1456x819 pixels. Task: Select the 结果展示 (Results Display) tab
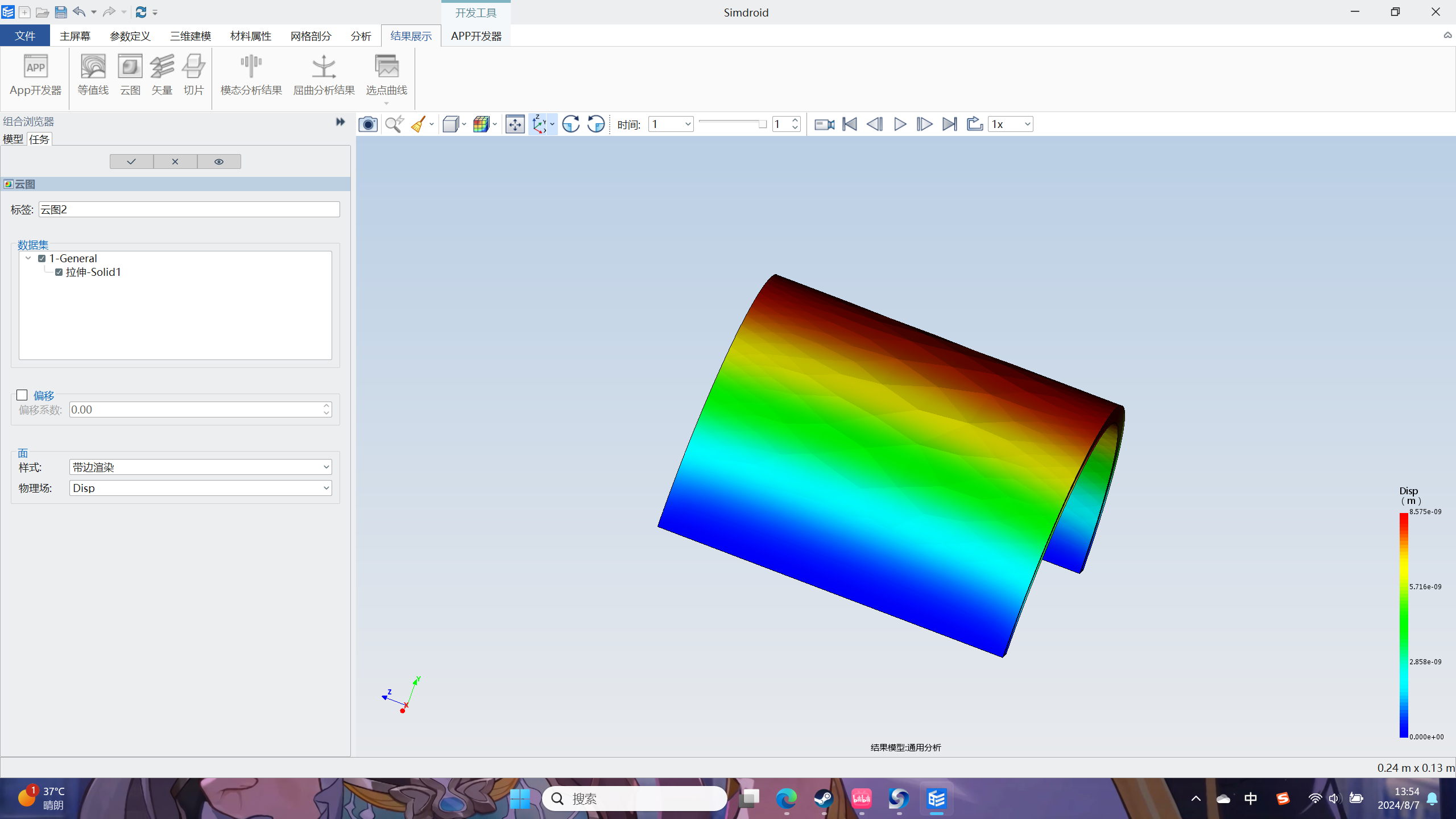pyautogui.click(x=411, y=36)
